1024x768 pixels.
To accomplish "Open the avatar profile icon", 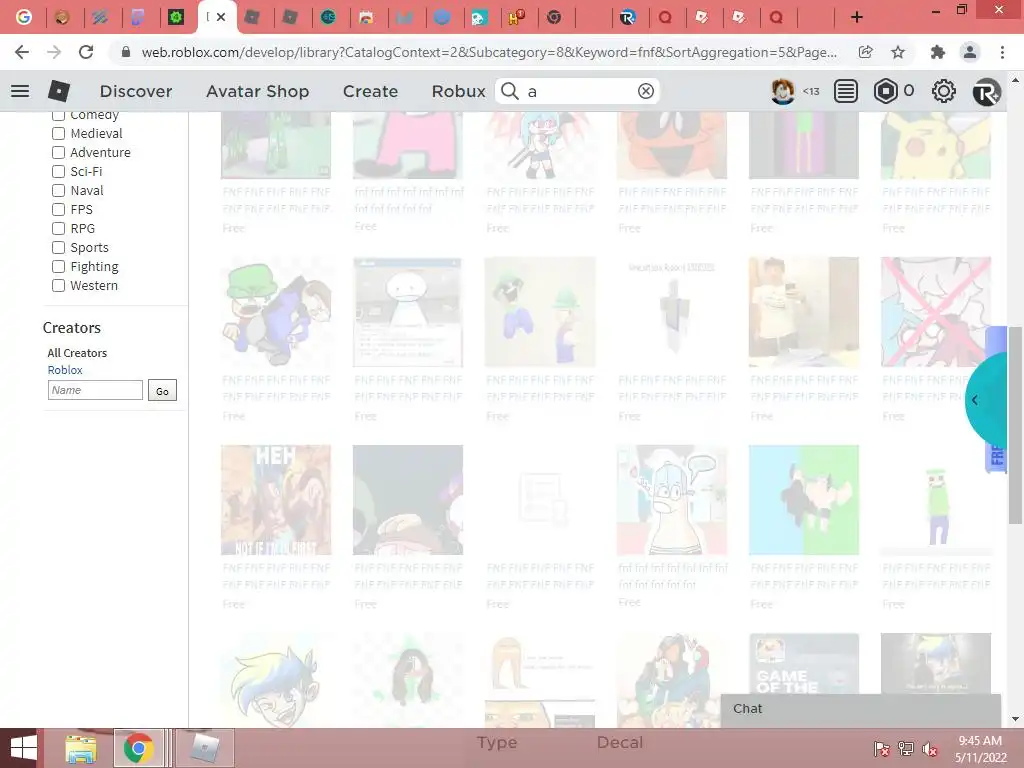I will point(783,91).
